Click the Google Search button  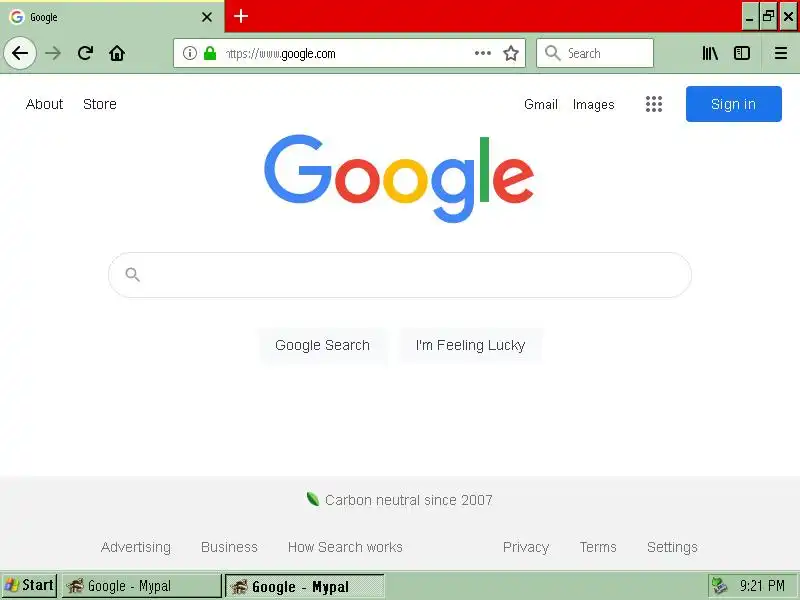tap(322, 345)
